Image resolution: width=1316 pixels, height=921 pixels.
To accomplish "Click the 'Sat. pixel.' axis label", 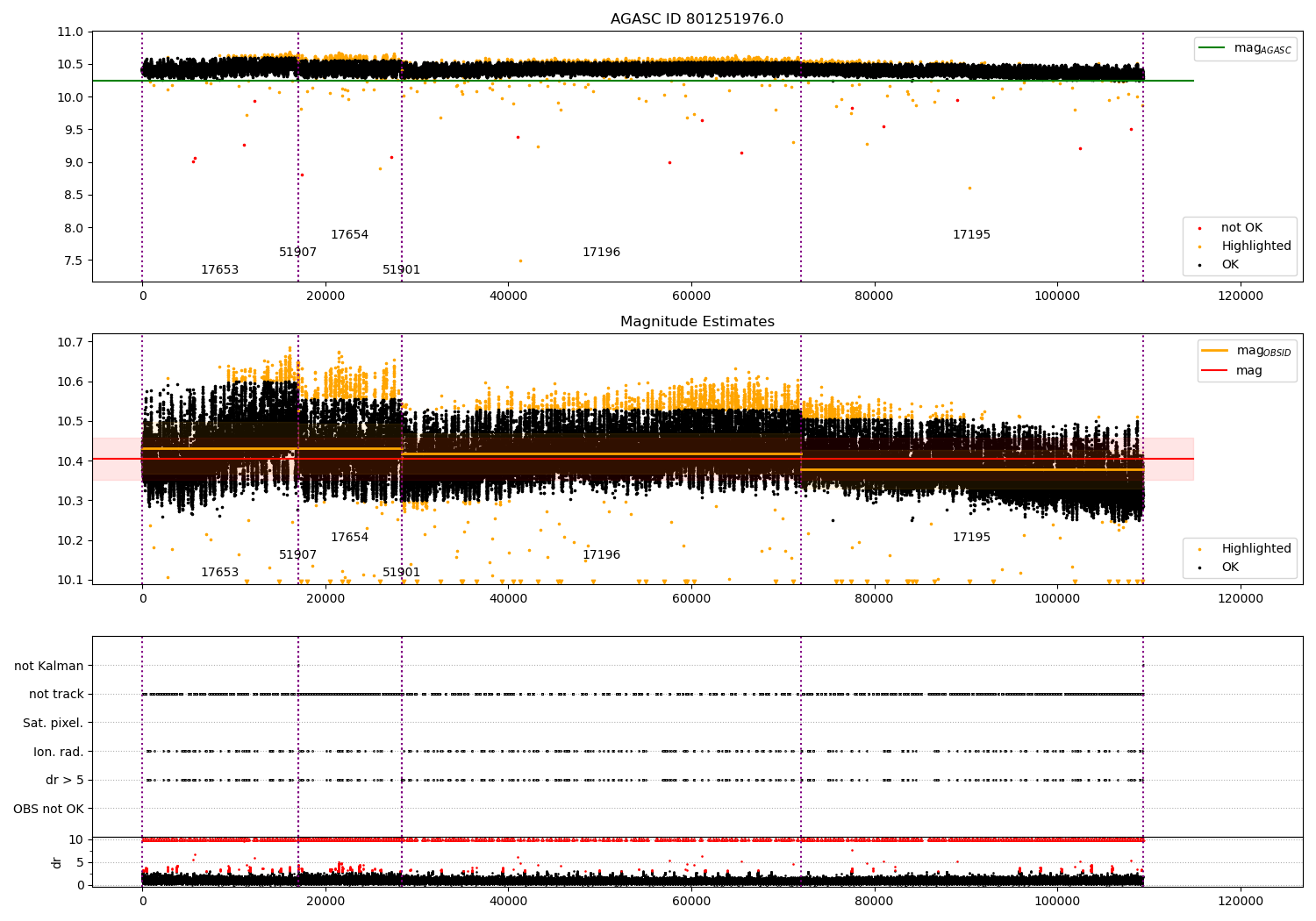I will tap(53, 724).
